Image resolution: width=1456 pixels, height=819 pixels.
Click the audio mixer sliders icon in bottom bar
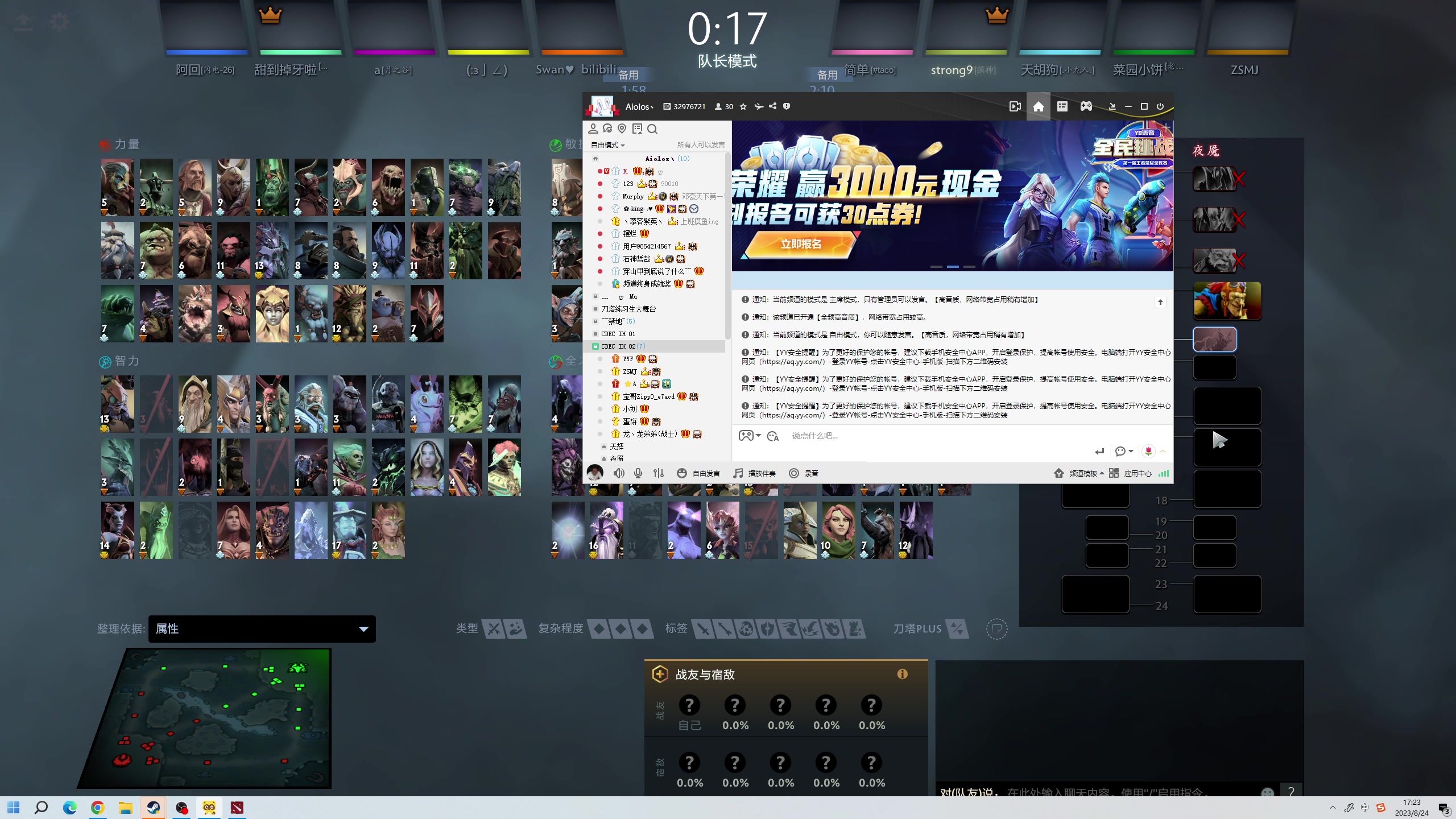tap(658, 473)
